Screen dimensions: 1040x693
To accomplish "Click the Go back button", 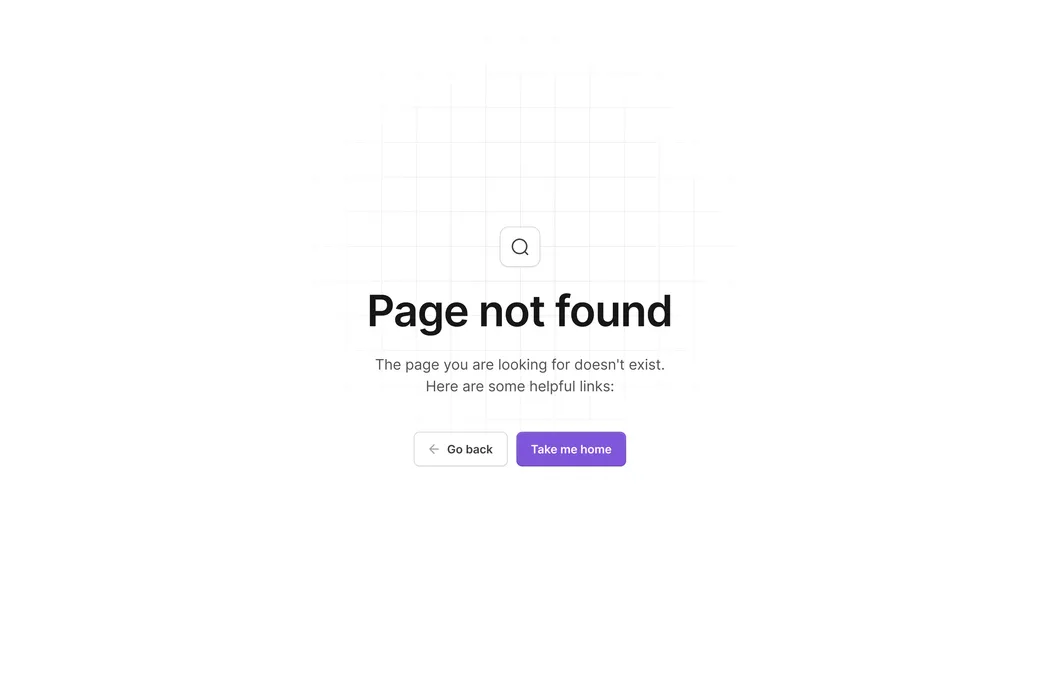I will pos(460,449).
